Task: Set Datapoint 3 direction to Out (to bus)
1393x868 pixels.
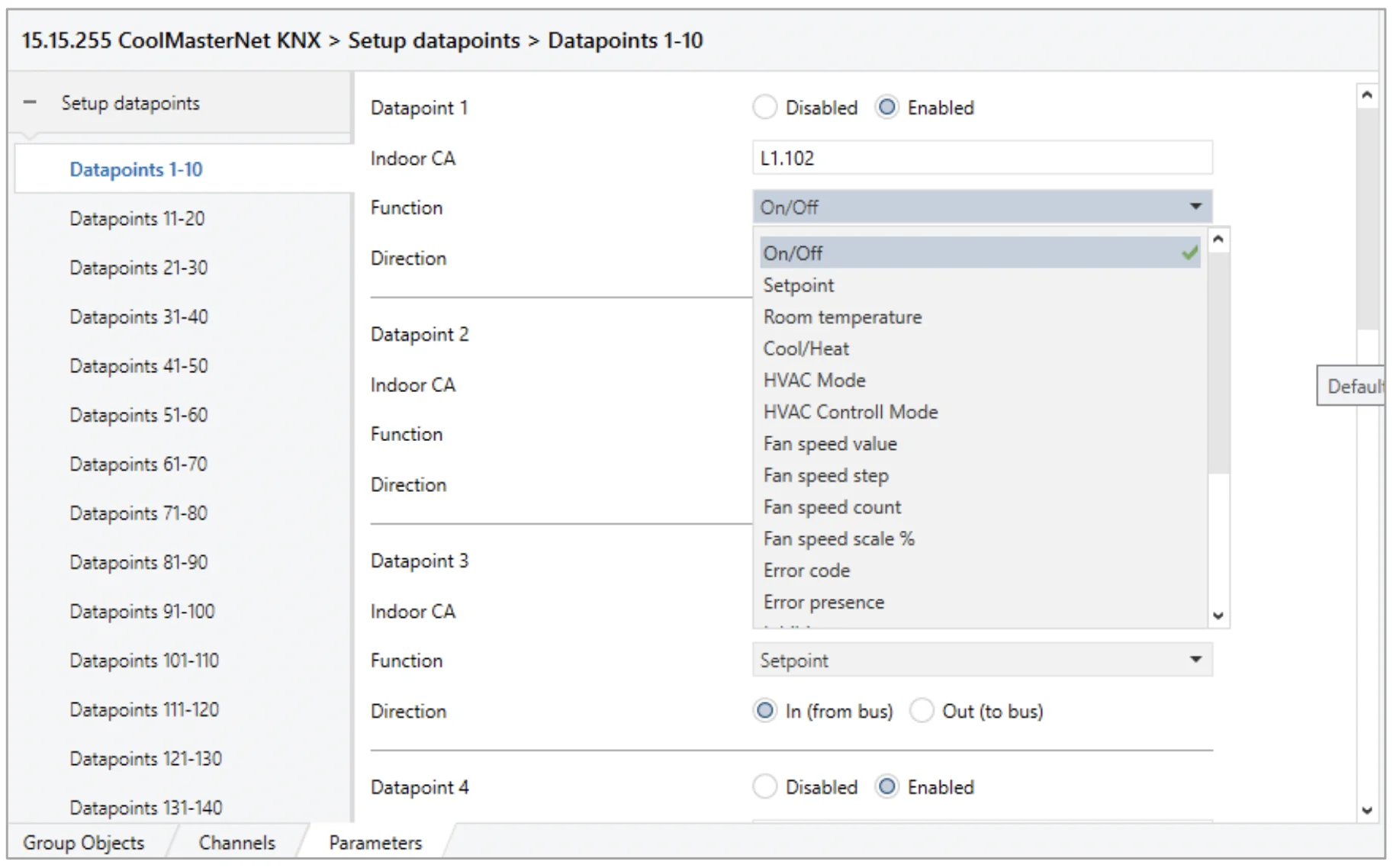Action: tap(922, 711)
